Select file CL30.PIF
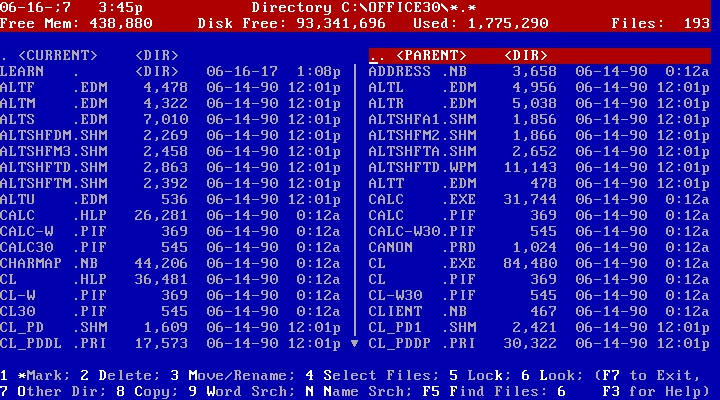 pyautogui.click(x=171, y=312)
